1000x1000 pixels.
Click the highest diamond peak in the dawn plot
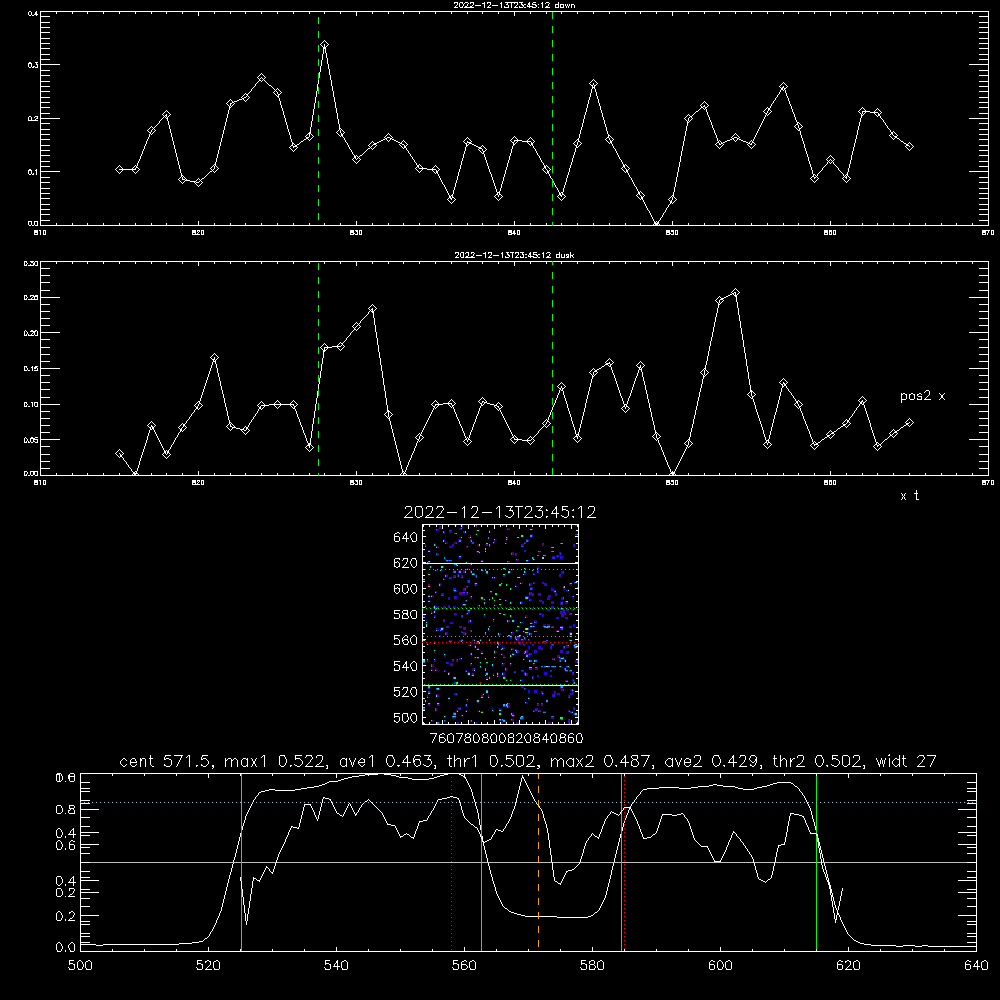click(325, 45)
